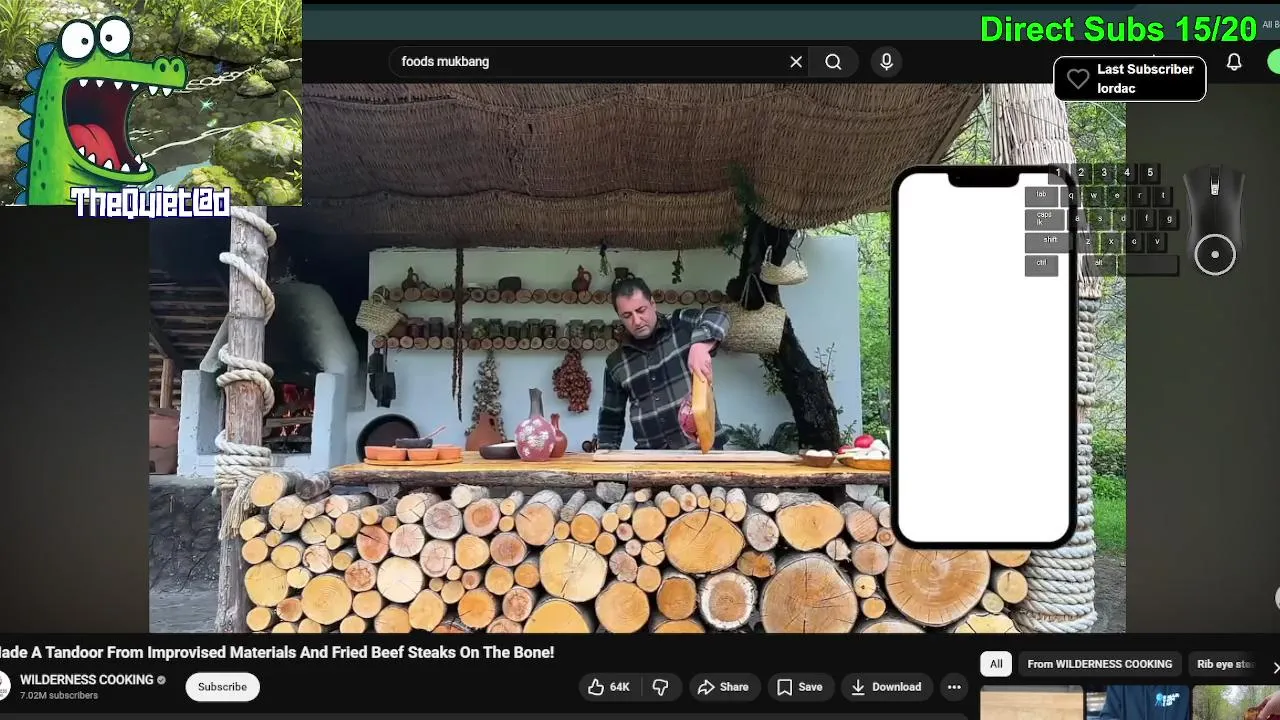Viewport: 1280px width, 720px height.
Task: Click the 'shift' key on keyboard overlay
Action: pyautogui.click(x=1050, y=241)
